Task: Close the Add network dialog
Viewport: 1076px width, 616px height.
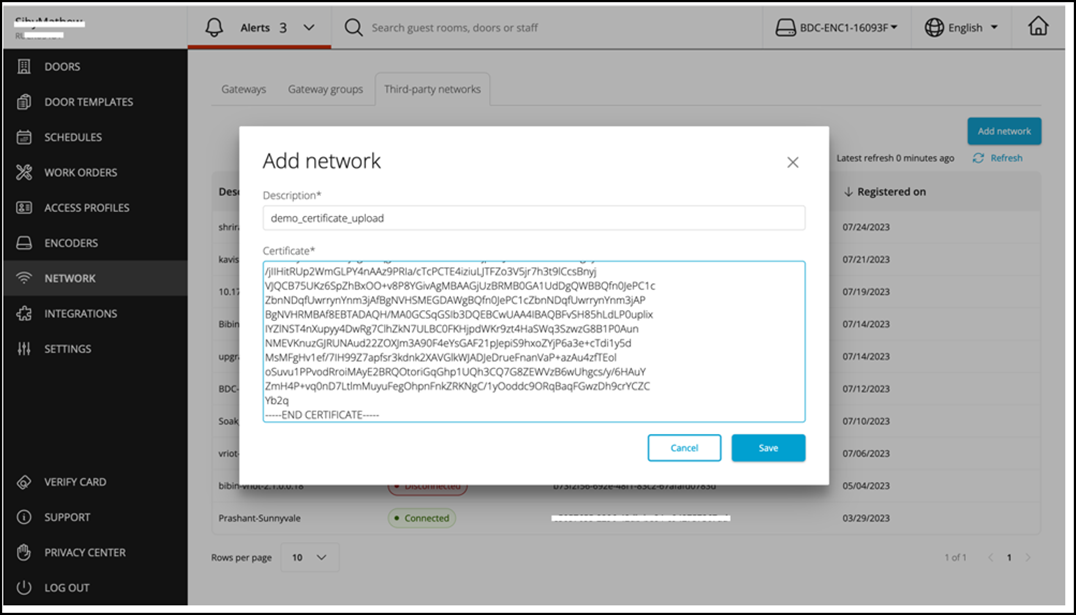Action: pyautogui.click(x=793, y=163)
